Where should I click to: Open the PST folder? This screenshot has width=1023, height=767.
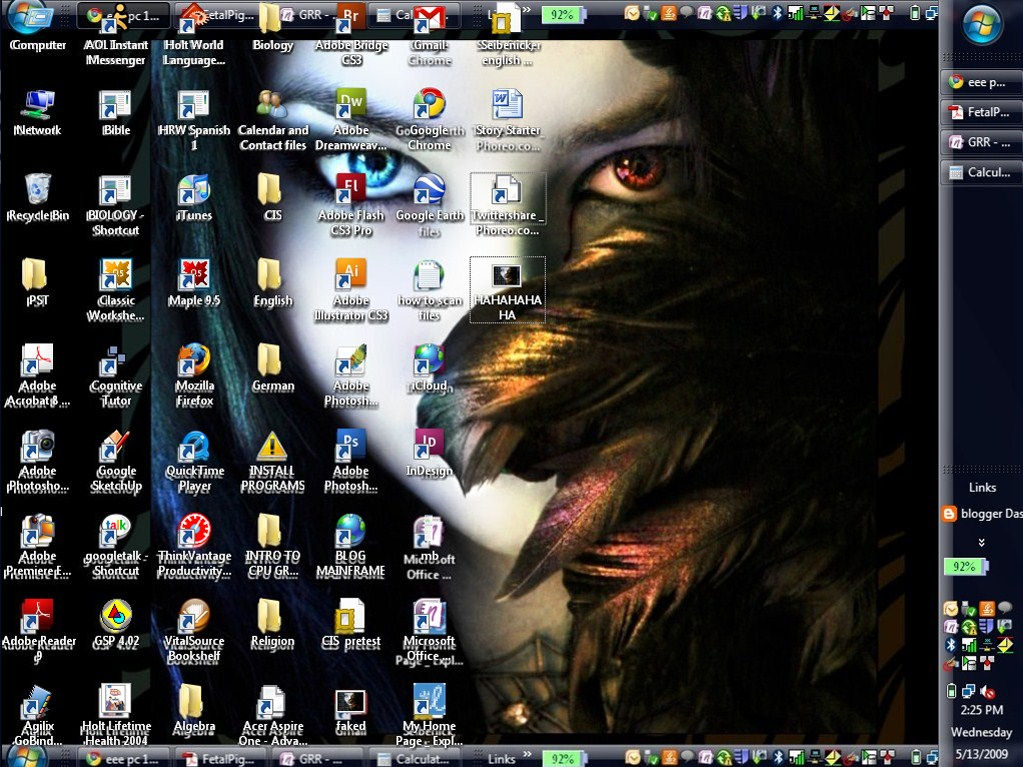[x=36, y=282]
